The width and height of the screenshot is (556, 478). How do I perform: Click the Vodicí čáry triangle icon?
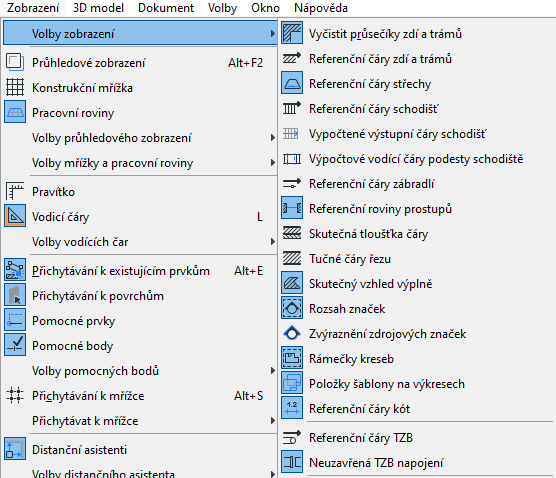[x=15, y=216]
